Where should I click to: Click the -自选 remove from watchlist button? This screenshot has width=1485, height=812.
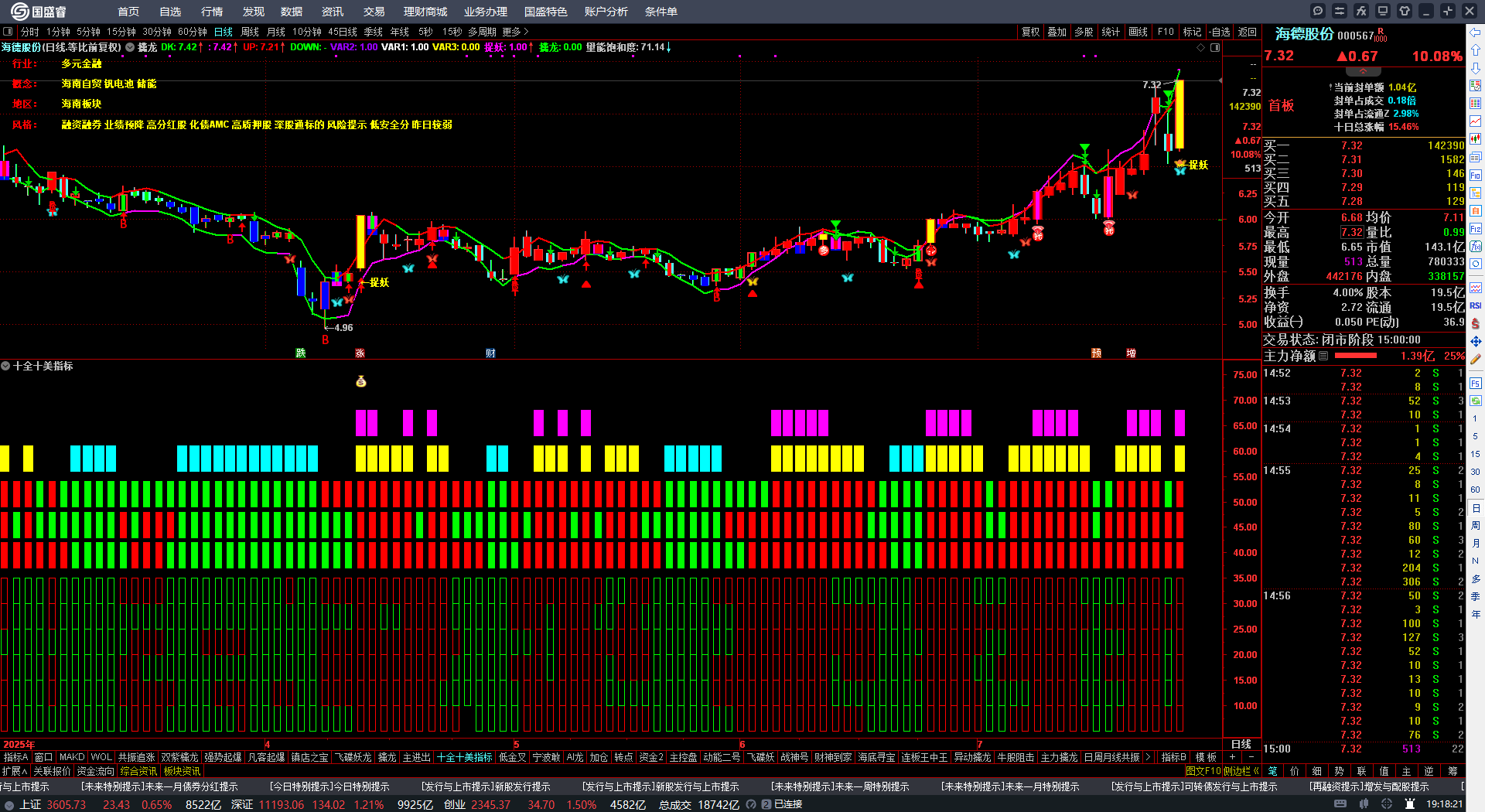pyautogui.click(x=1220, y=32)
